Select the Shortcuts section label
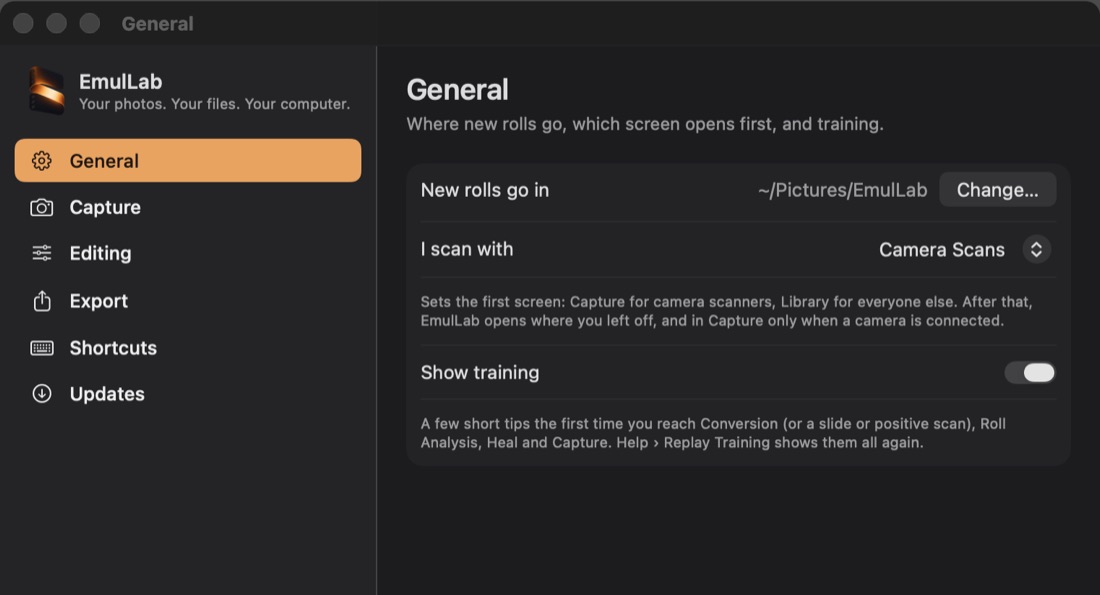 (113, 347)
